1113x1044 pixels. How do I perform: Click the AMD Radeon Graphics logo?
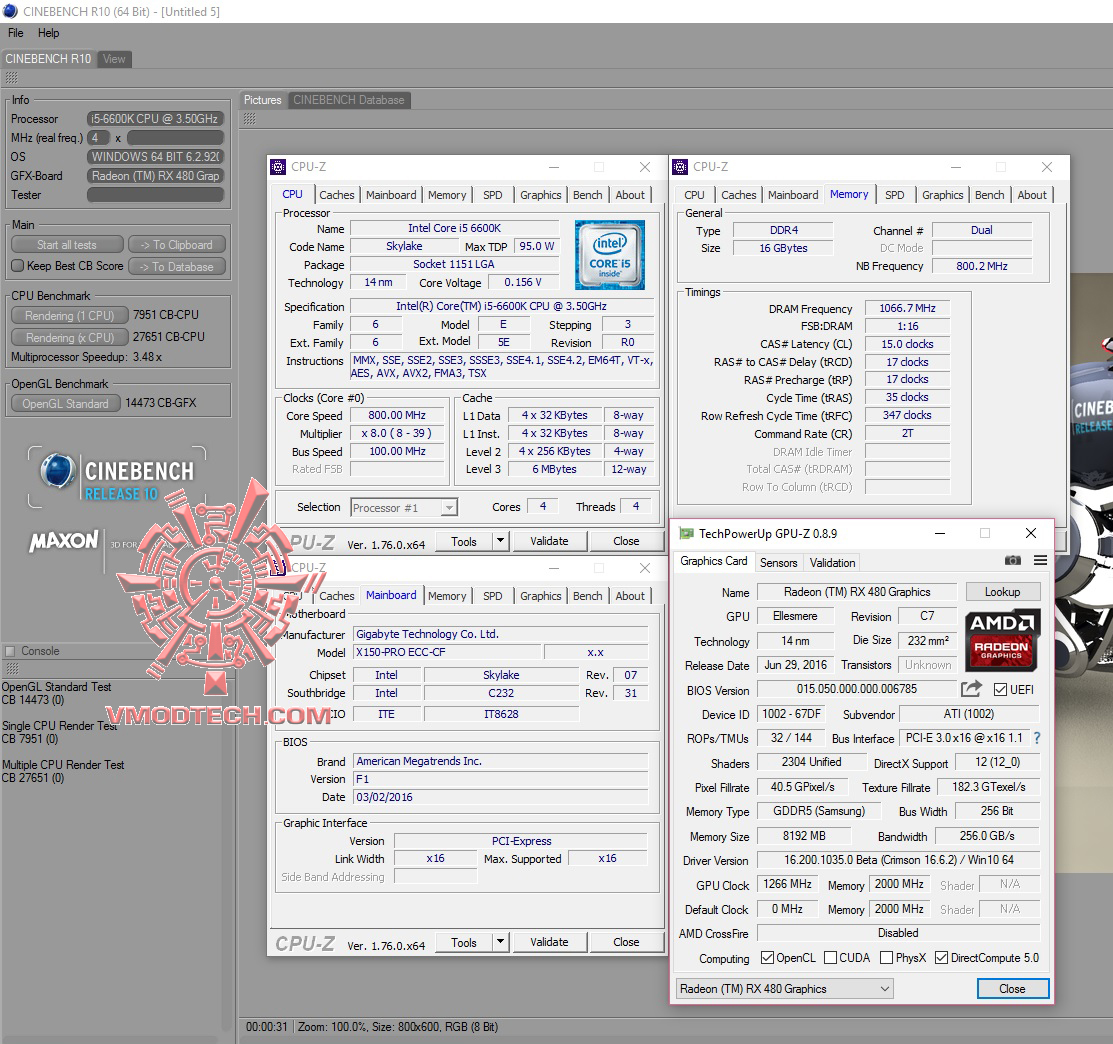pos(1002,640)
